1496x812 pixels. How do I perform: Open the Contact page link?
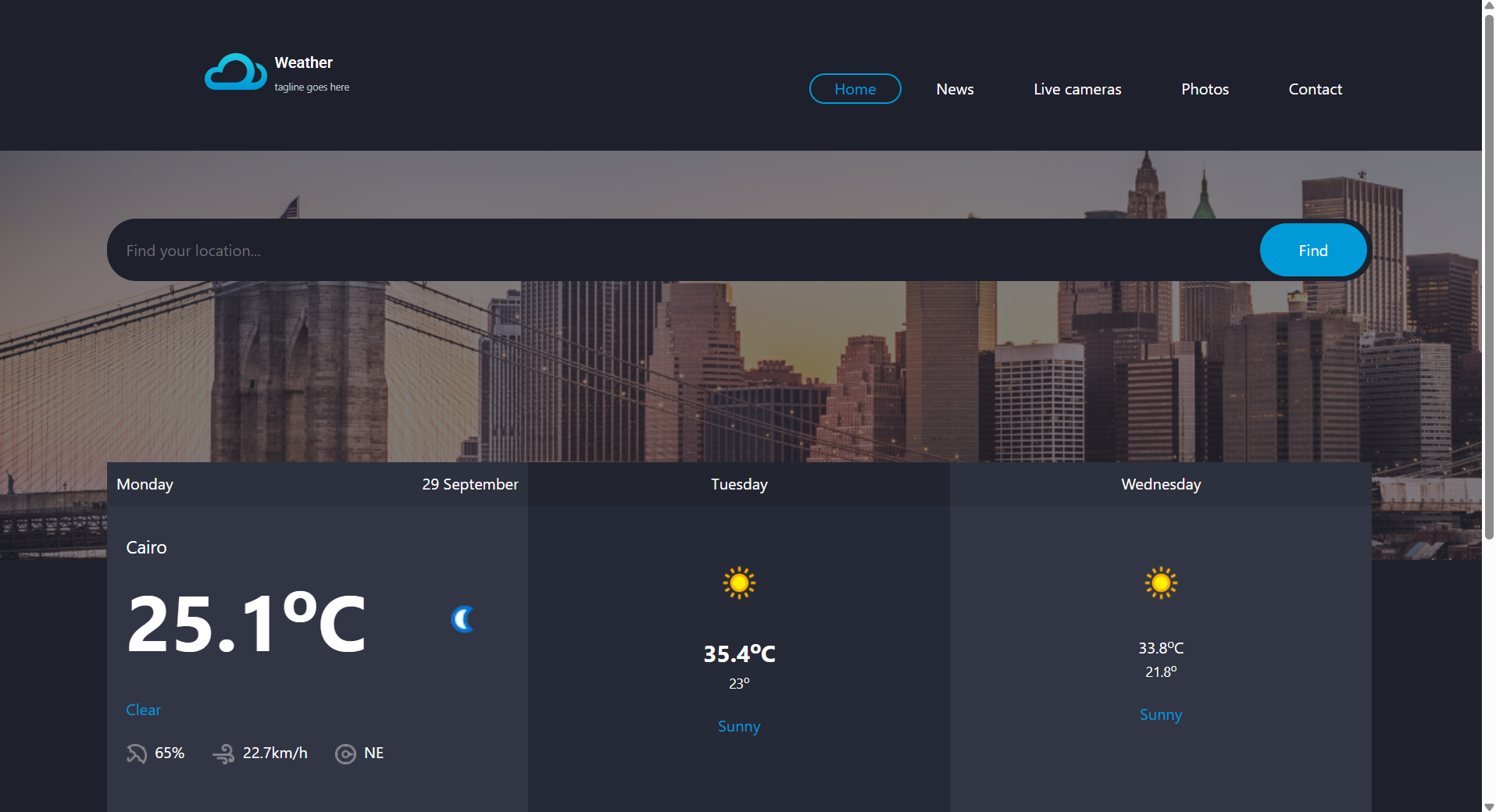tap(1315, 89)
